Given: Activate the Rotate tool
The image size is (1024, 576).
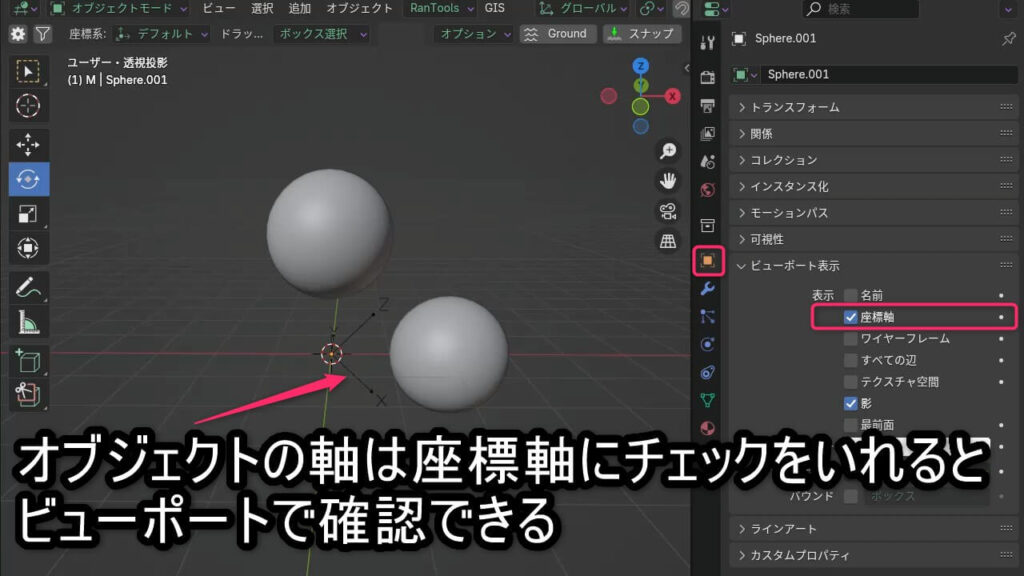Looking at the screenshot, I should coord(28,179).
